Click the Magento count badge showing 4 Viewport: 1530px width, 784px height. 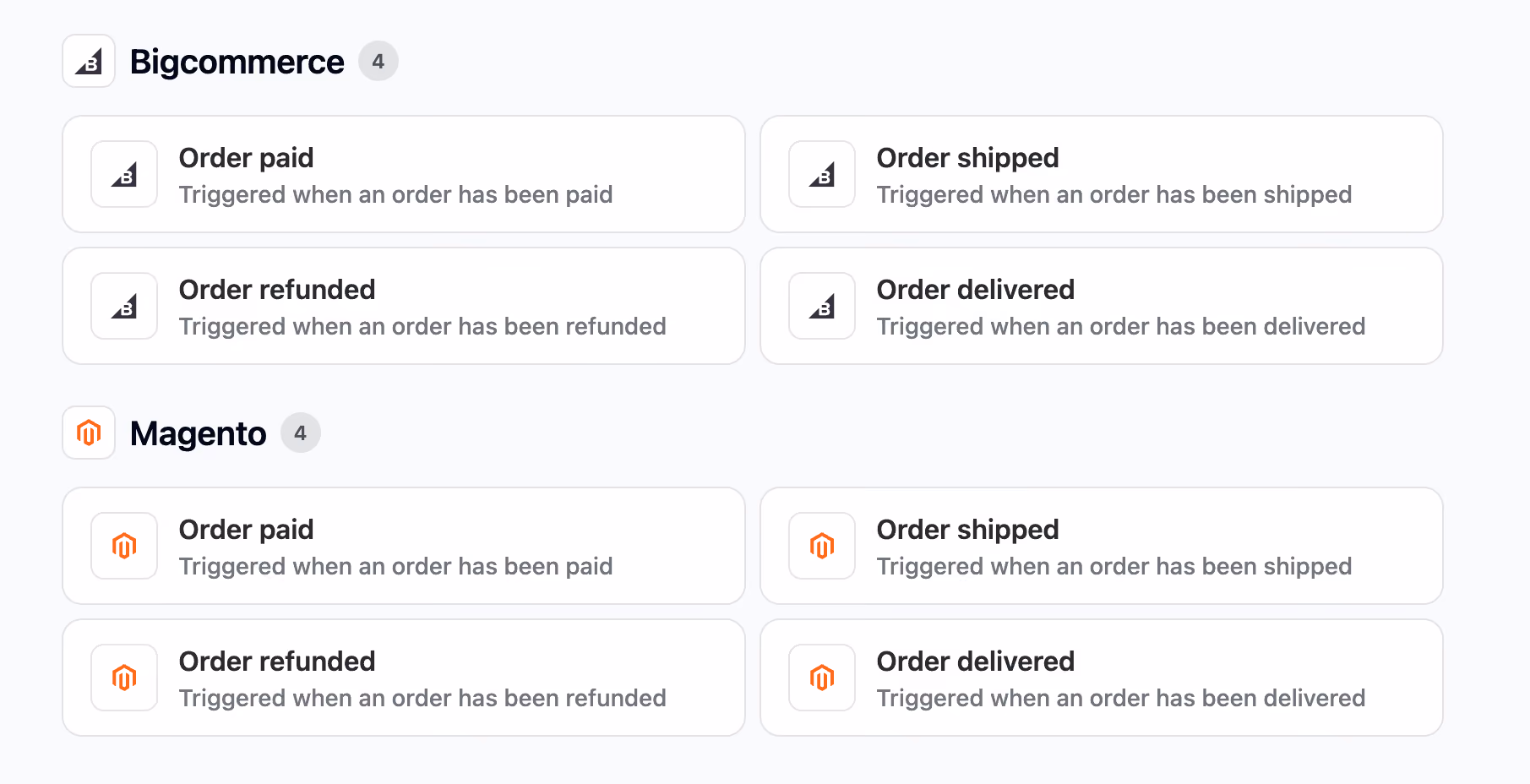pos(301,433)
